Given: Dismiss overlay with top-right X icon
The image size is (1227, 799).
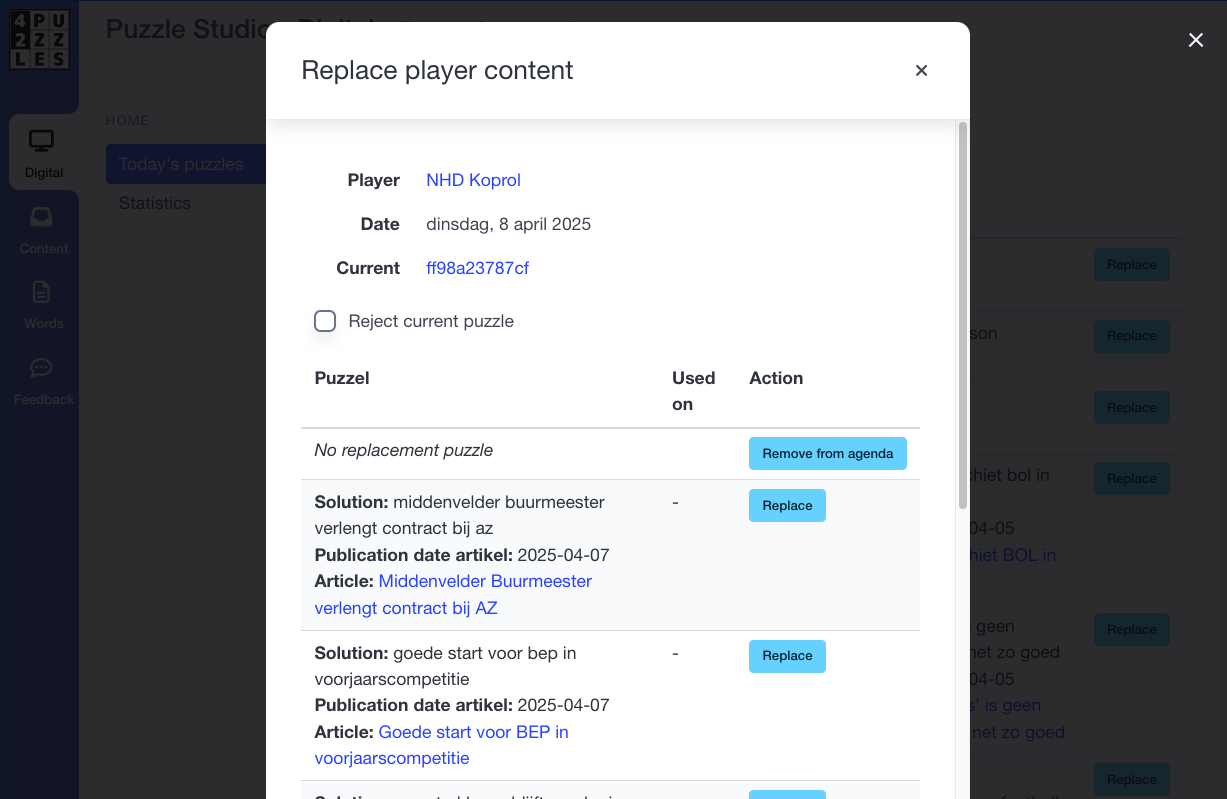Looking at the screenshot, I should [x=1195, y=40].
